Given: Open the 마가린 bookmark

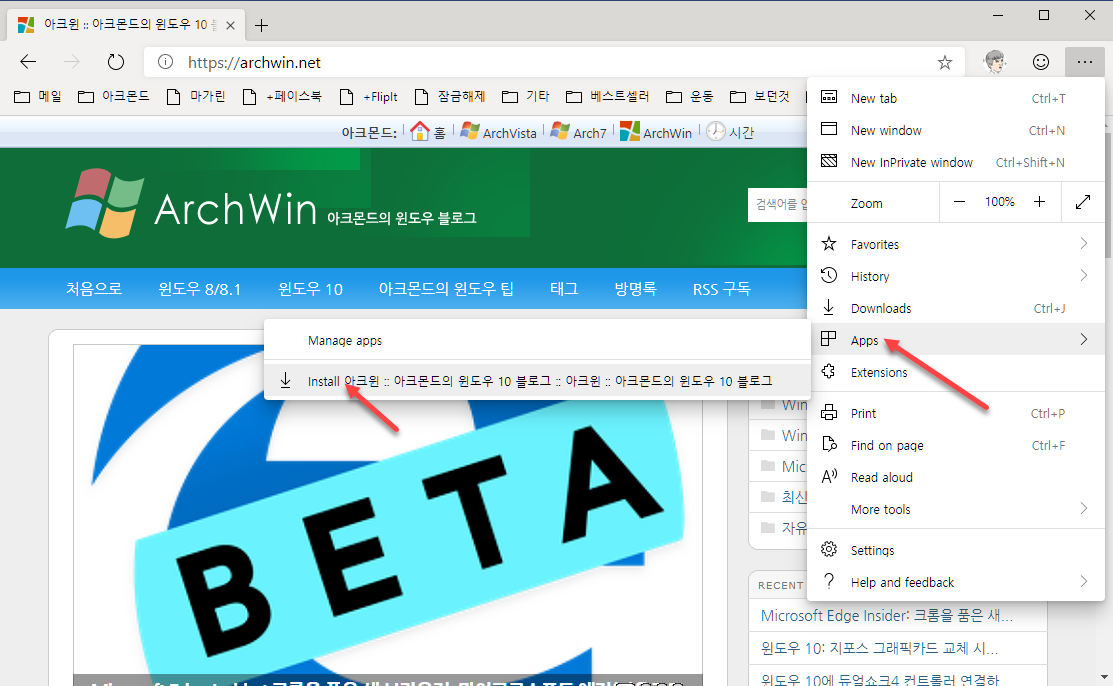Looking at the screenshot, I should pos(196,96).
